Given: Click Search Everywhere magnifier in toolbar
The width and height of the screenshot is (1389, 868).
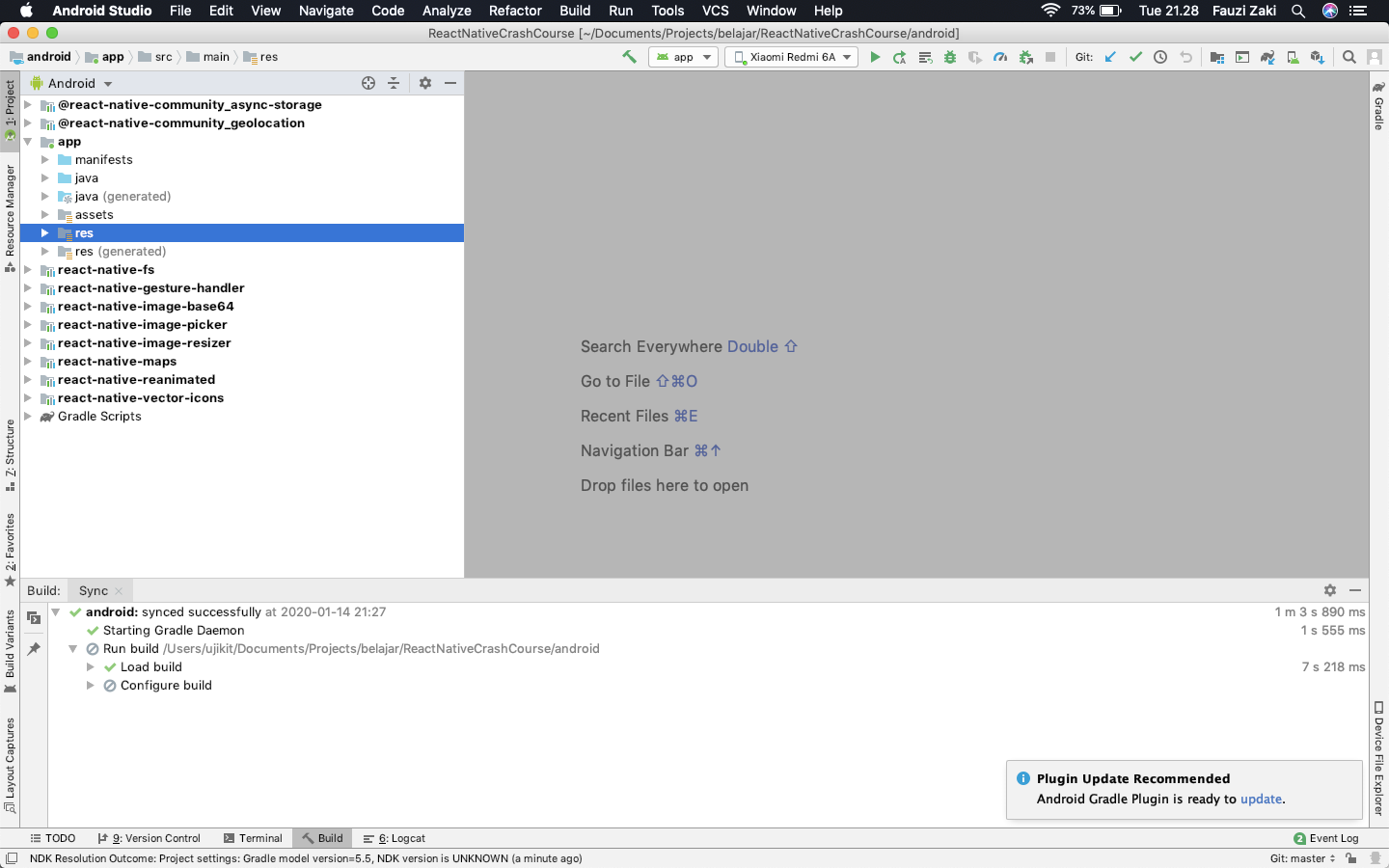Looking at the screenshot, I should click(1349, 57).
